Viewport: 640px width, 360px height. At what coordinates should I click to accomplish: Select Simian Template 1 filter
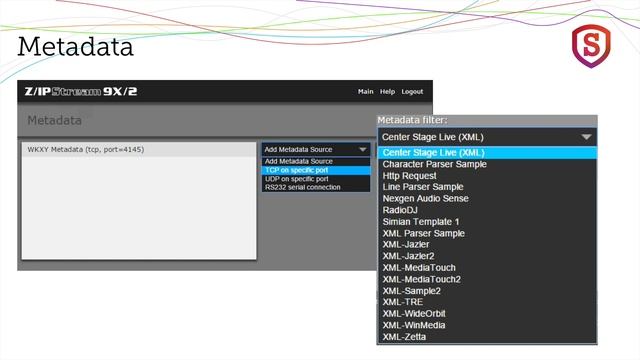(x=487, y=222)
